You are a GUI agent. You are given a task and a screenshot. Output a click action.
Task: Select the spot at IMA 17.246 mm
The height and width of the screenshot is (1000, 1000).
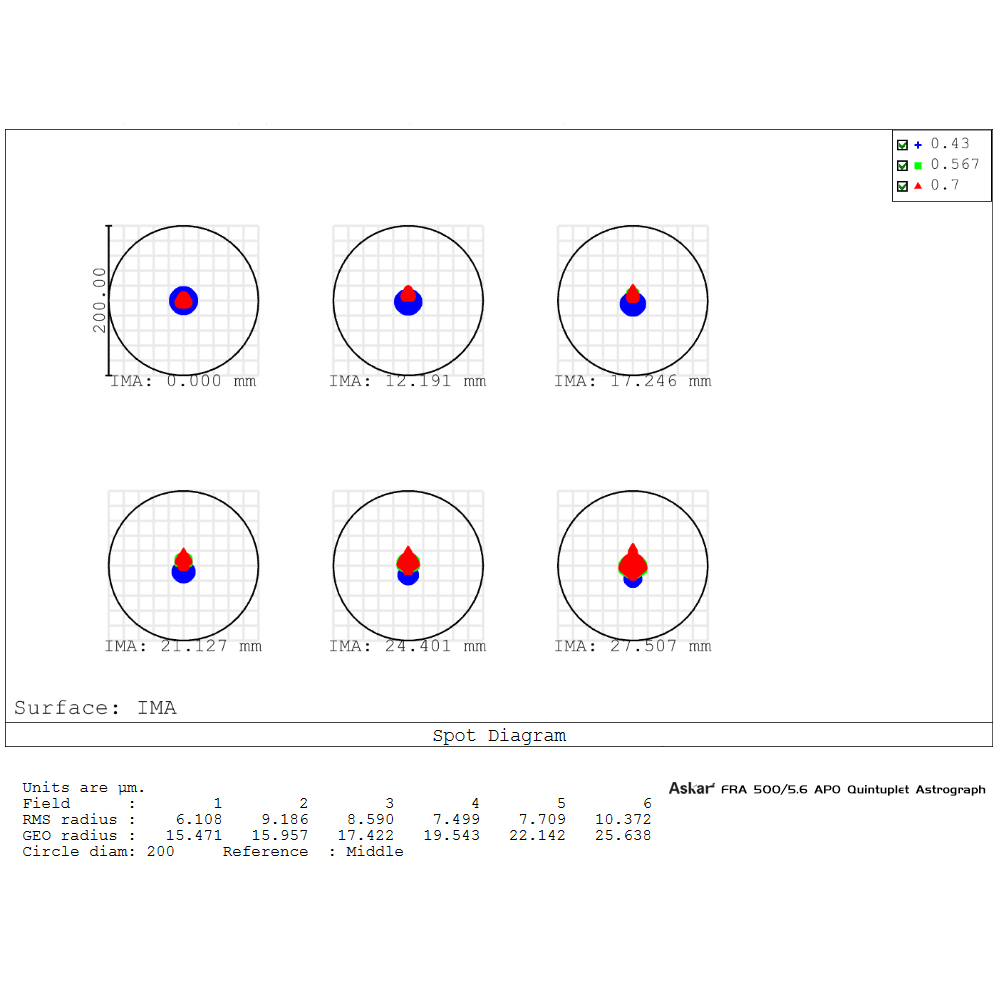tap(632, 300)
